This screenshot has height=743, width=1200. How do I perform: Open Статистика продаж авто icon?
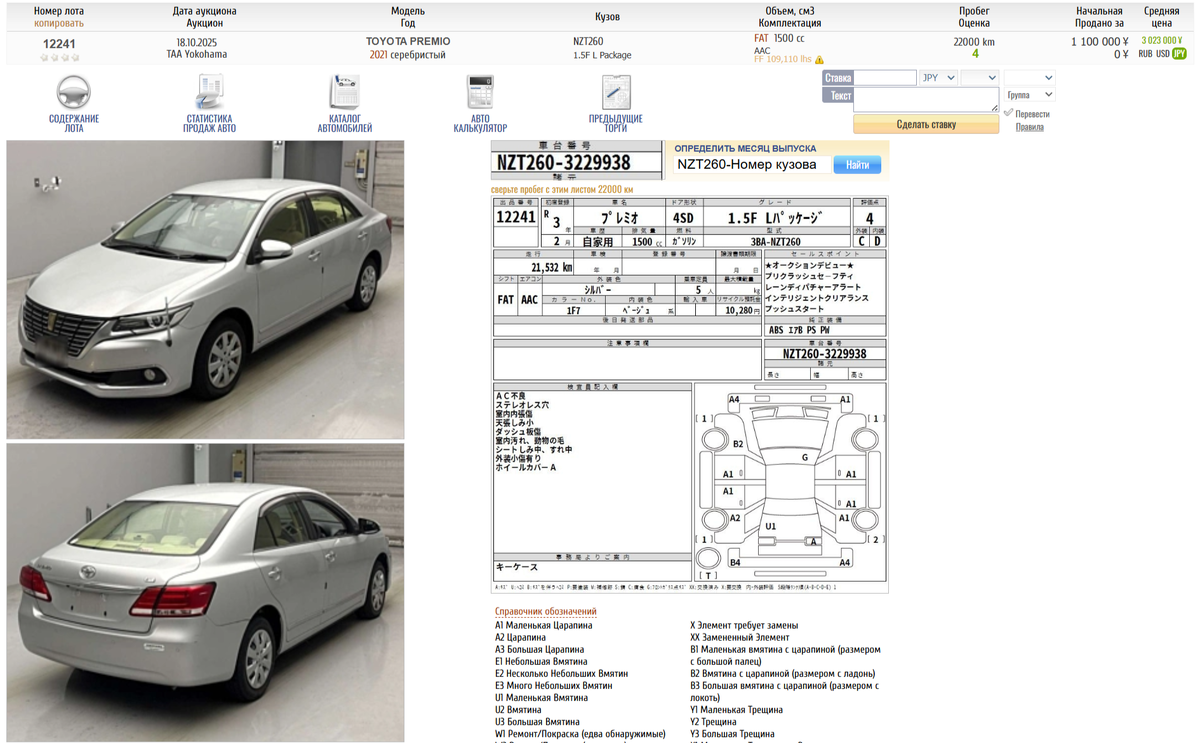(x=210, y=94)
